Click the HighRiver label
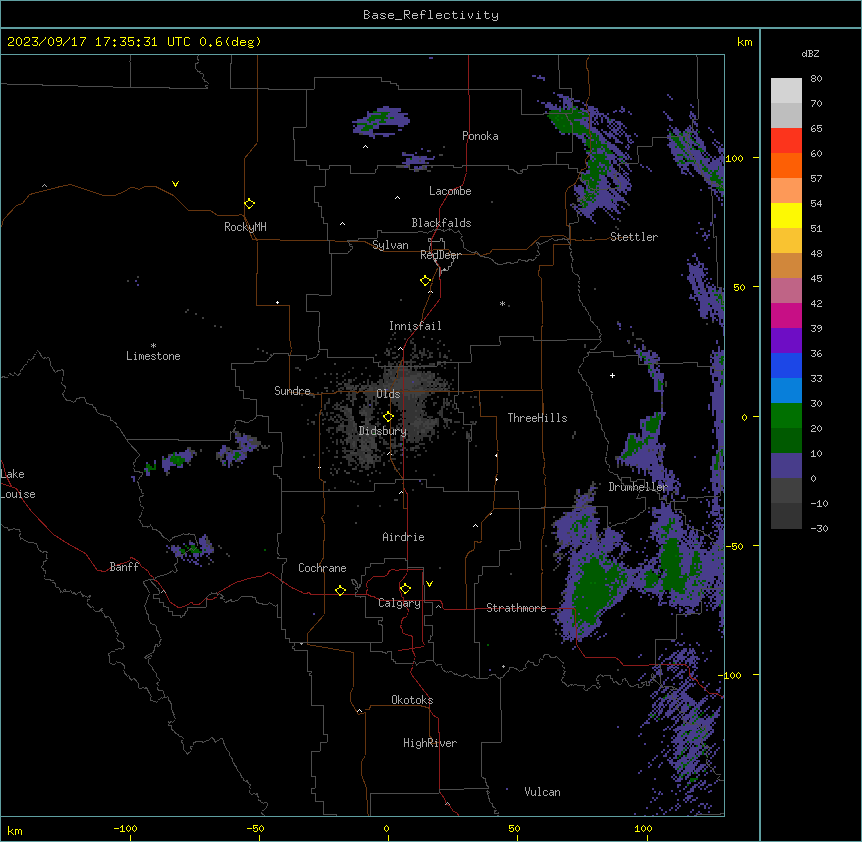 tap(430, 743)
